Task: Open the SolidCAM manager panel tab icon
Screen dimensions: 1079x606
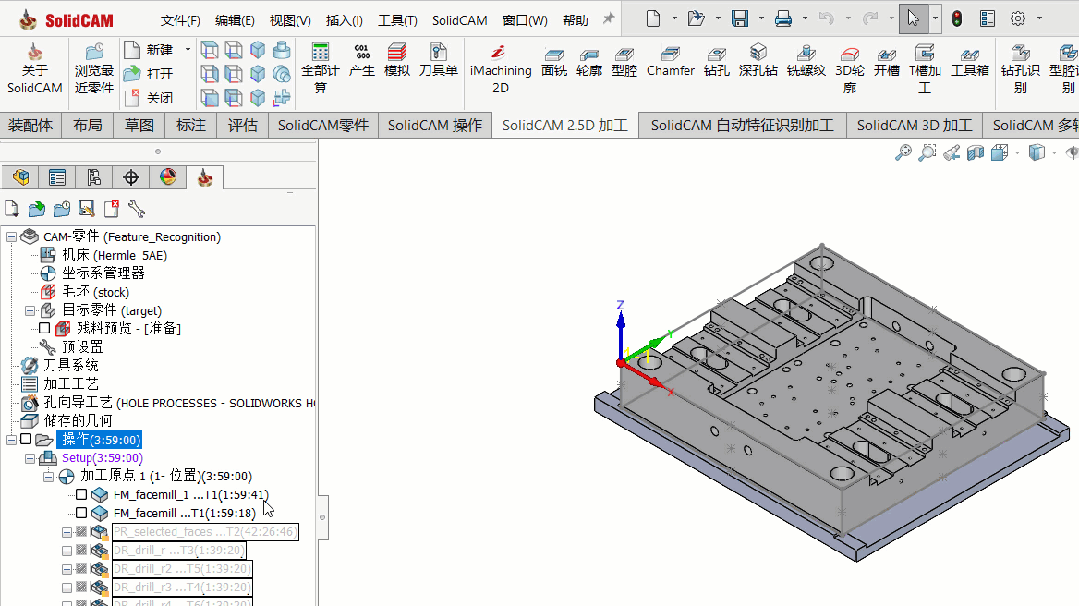Action: 205,178
